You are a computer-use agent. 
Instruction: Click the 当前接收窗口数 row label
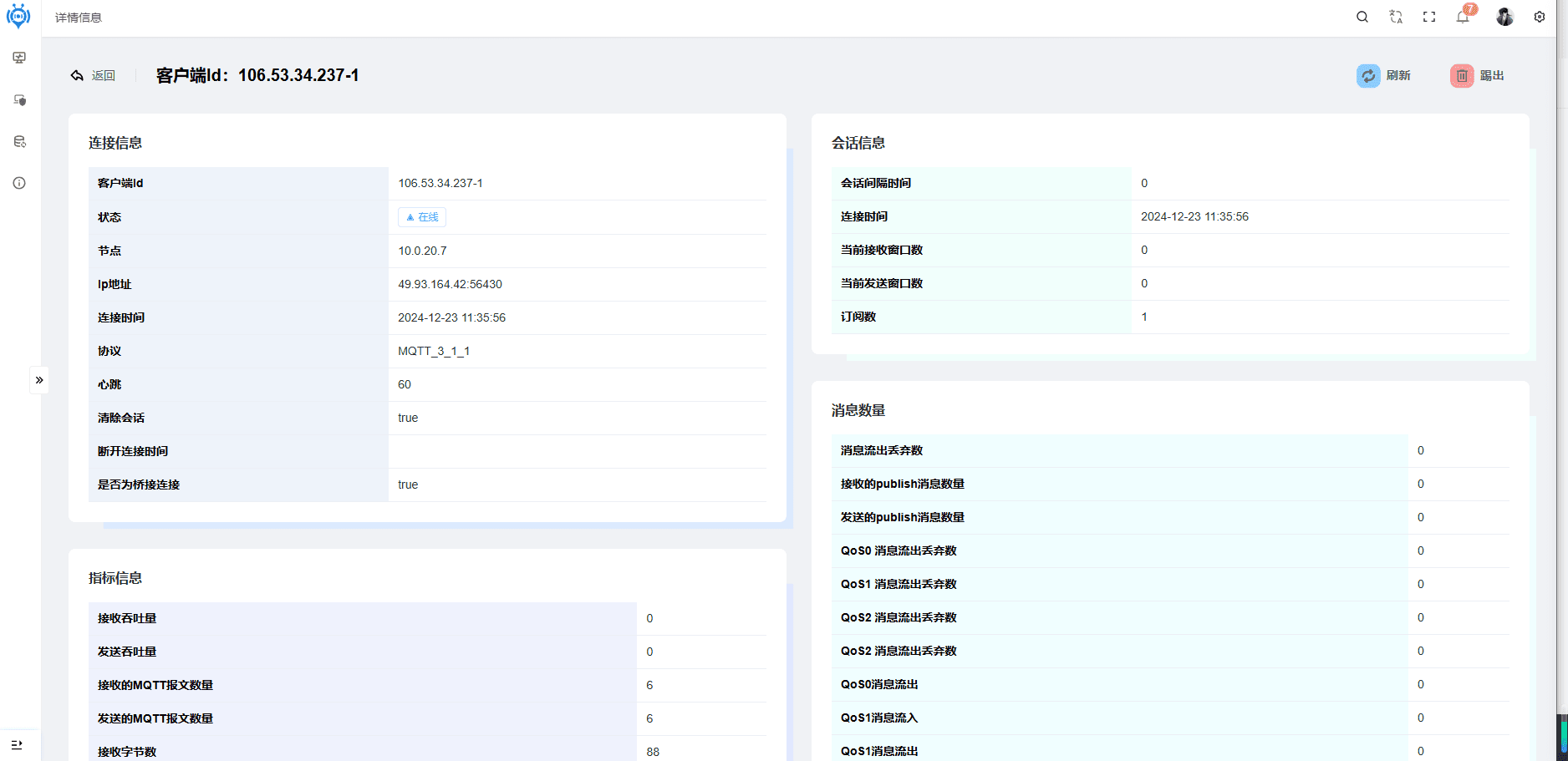click(x=882, y=250)
